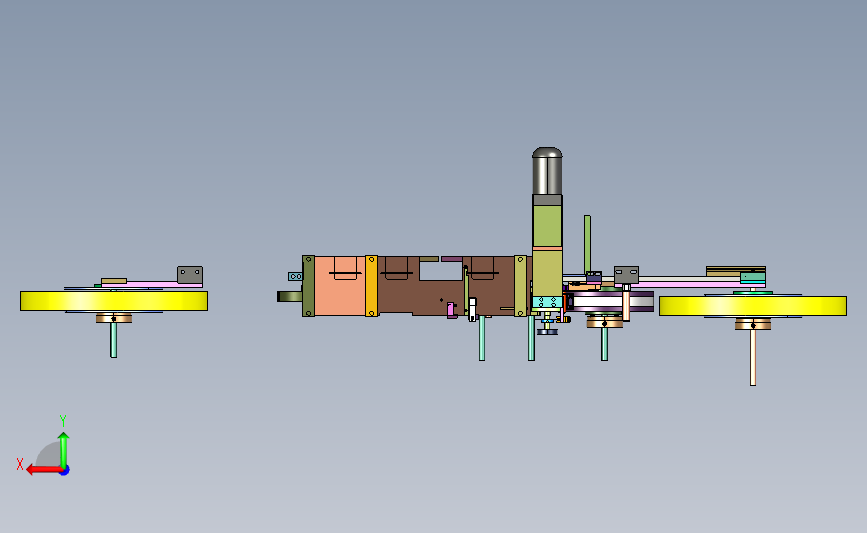Viewport: 867px width, 533px height.
Task: Select the thin tall green rod right of the motor
Action: pyautogui.click(x=587, y=244)
